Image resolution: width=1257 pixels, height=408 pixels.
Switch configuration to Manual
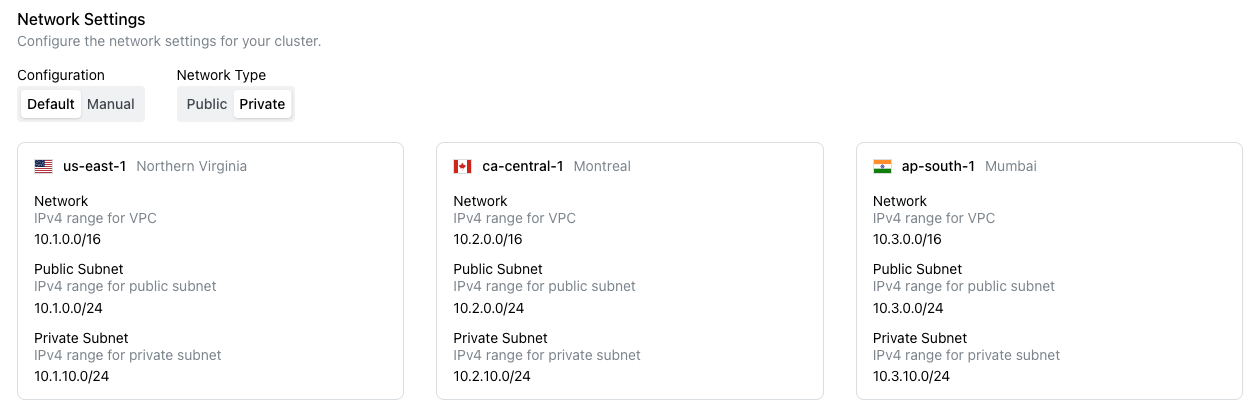click(x=111, y=104)
